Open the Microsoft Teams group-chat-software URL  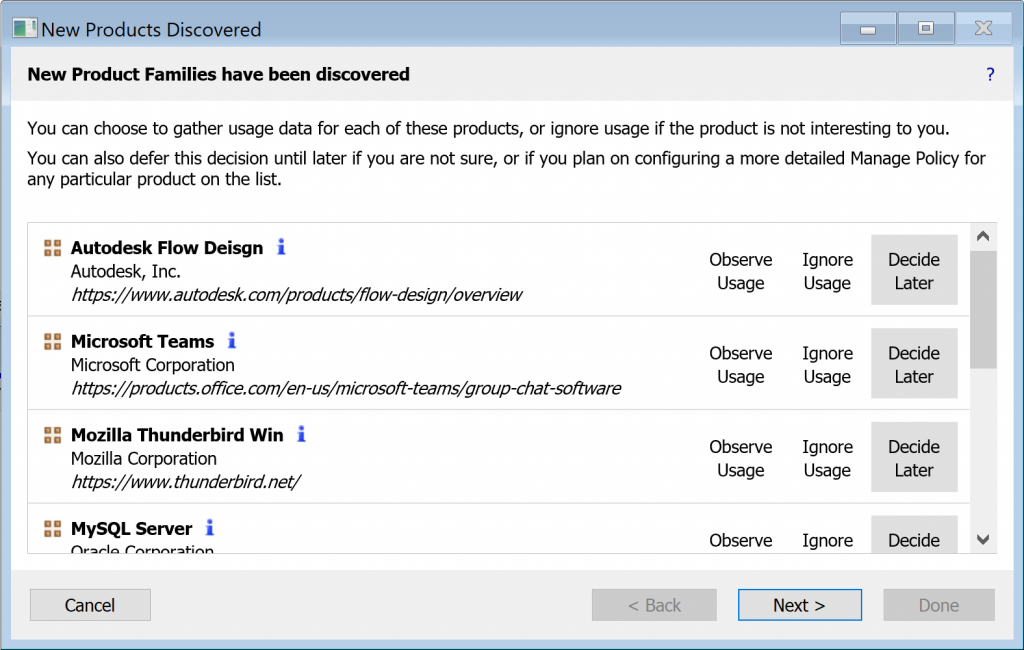pyautogui.click(x=346, y=388)
